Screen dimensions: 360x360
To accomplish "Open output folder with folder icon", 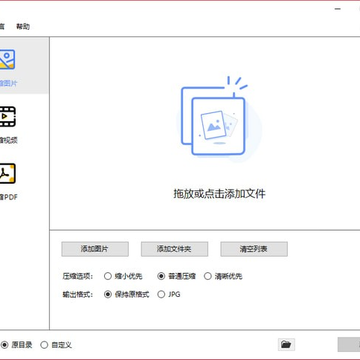I will 286,344.
